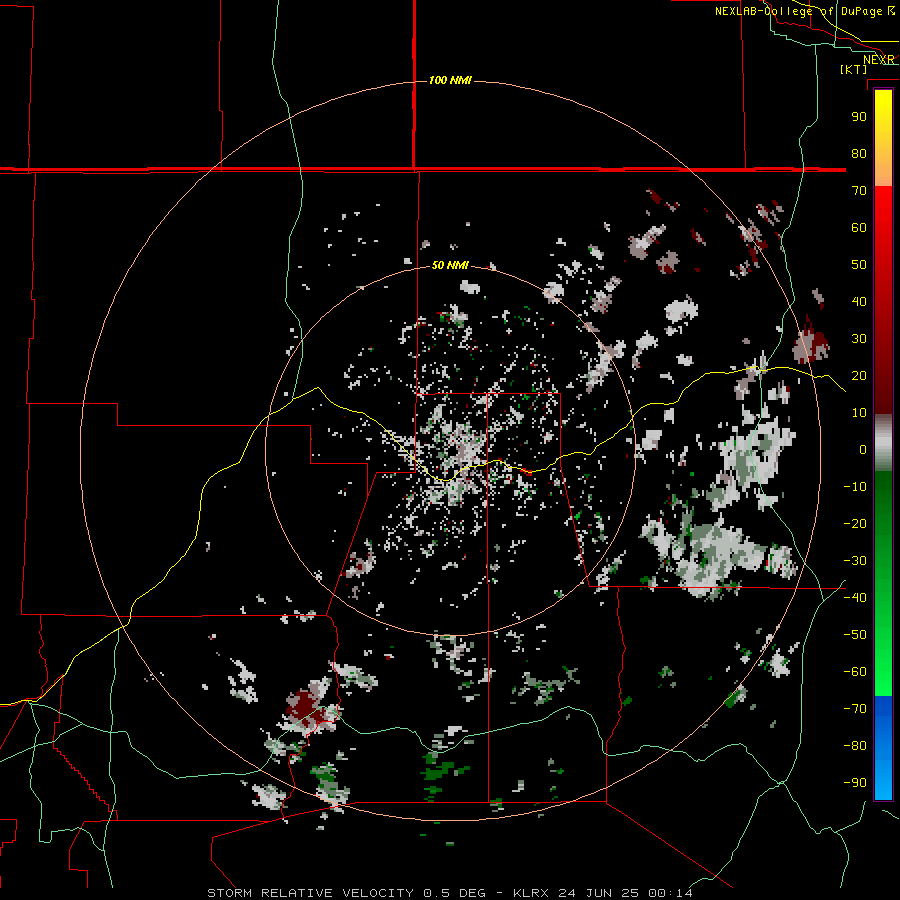Click the KLRX radar site identifier
Image resolution: width=900 pixels, height=900 pixels.
click(531, 893)
